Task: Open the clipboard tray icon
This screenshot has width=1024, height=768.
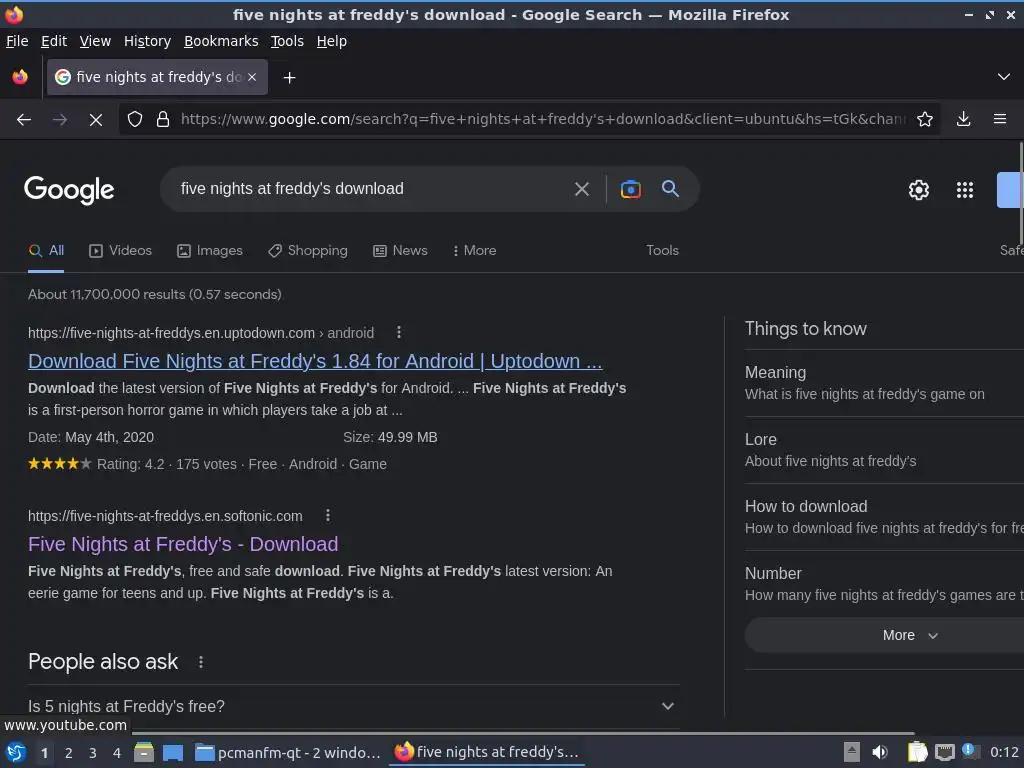Action: [917, 752]
